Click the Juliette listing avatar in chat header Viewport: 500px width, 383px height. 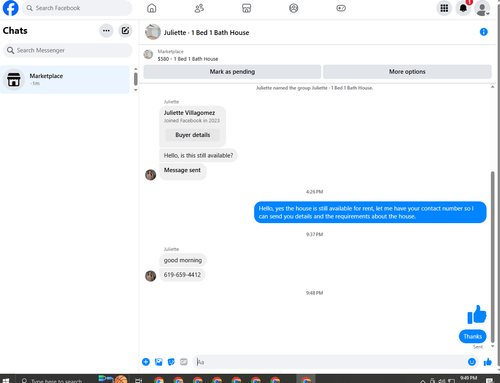[x=153, y=32]
